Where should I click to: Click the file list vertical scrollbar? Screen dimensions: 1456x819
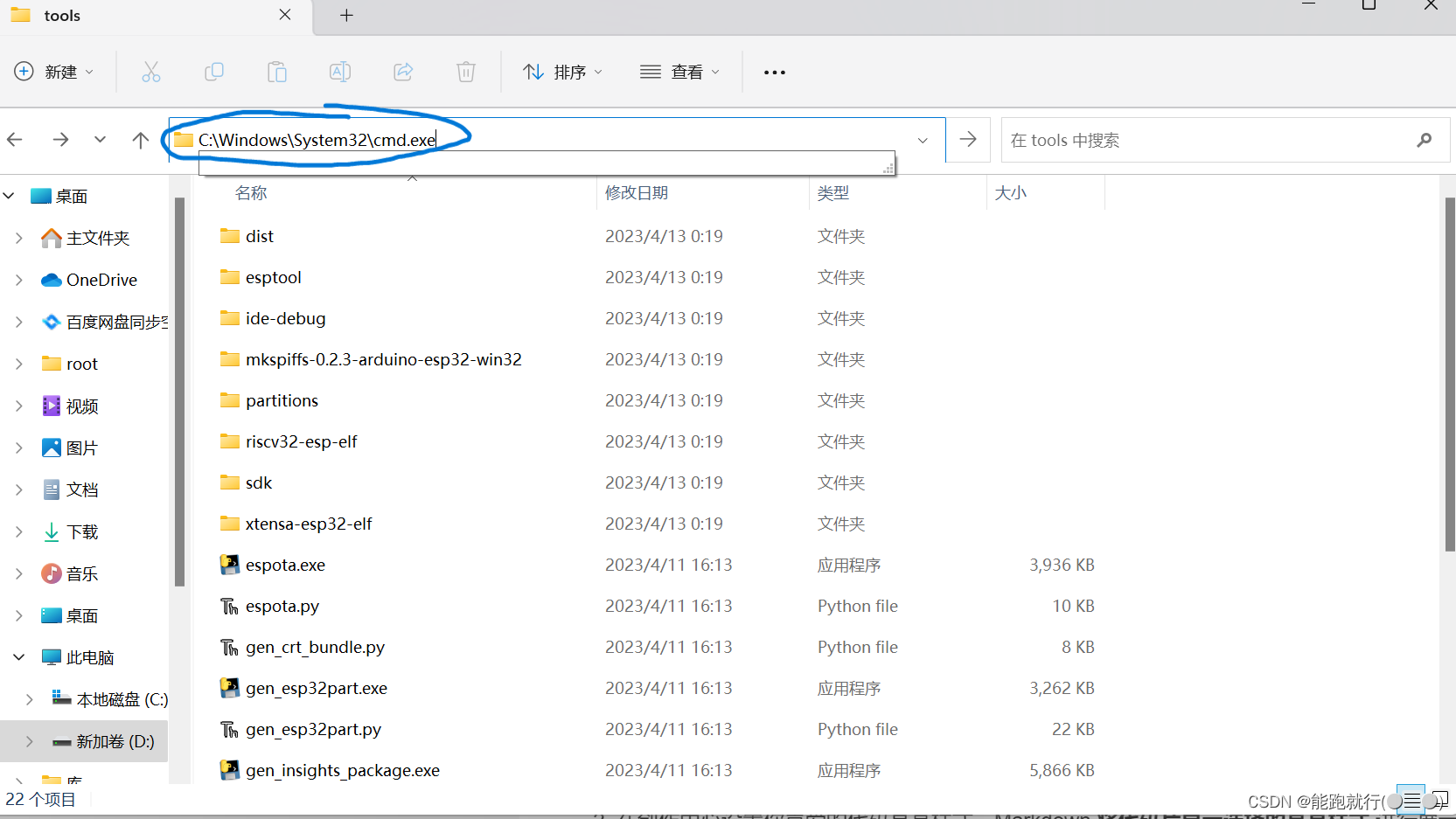[1449, 374]
